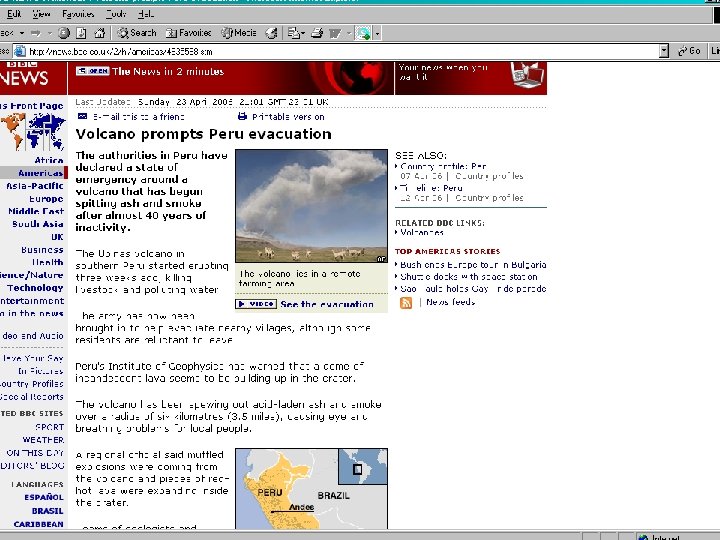The image size is (720, 540).
Task: Open the Favorites pane
Action: point(188,33)
